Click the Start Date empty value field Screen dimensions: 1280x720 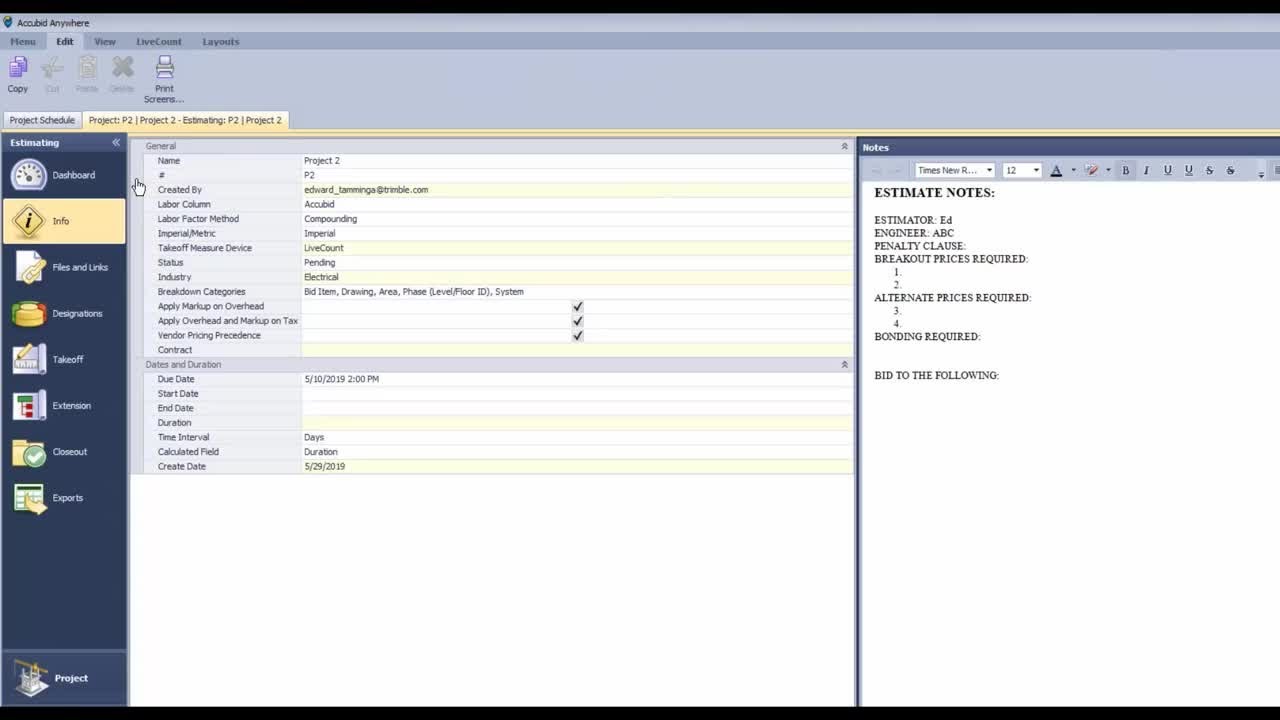coord(576,394)
